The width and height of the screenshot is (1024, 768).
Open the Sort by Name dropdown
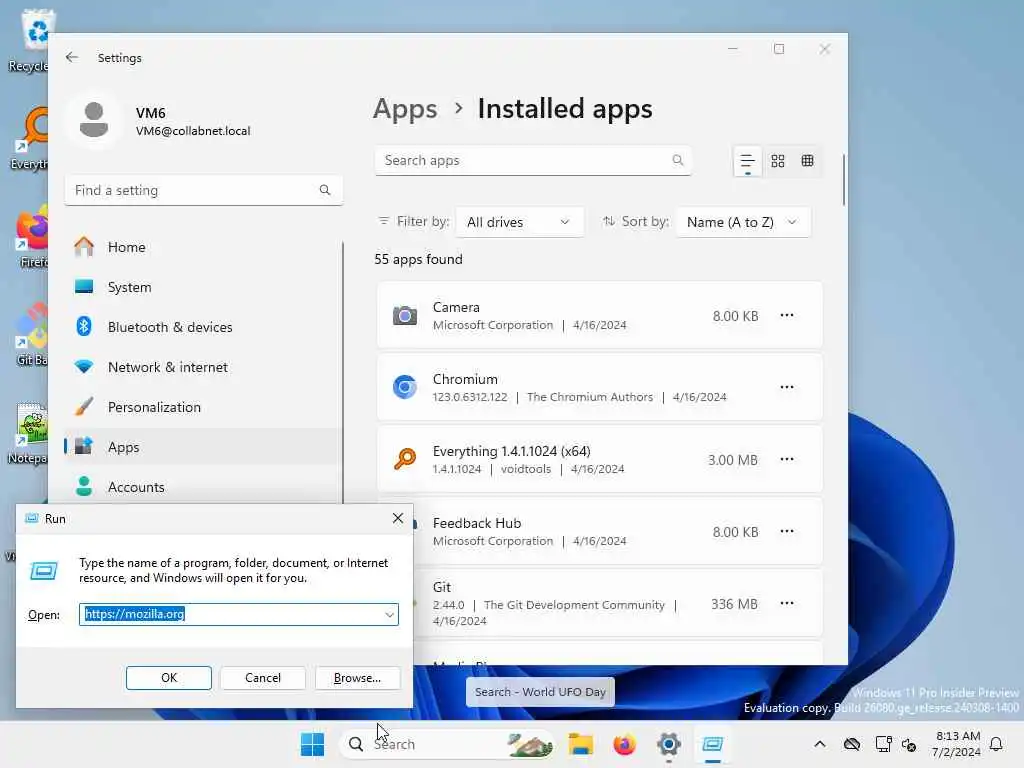[x=743, y=222]
